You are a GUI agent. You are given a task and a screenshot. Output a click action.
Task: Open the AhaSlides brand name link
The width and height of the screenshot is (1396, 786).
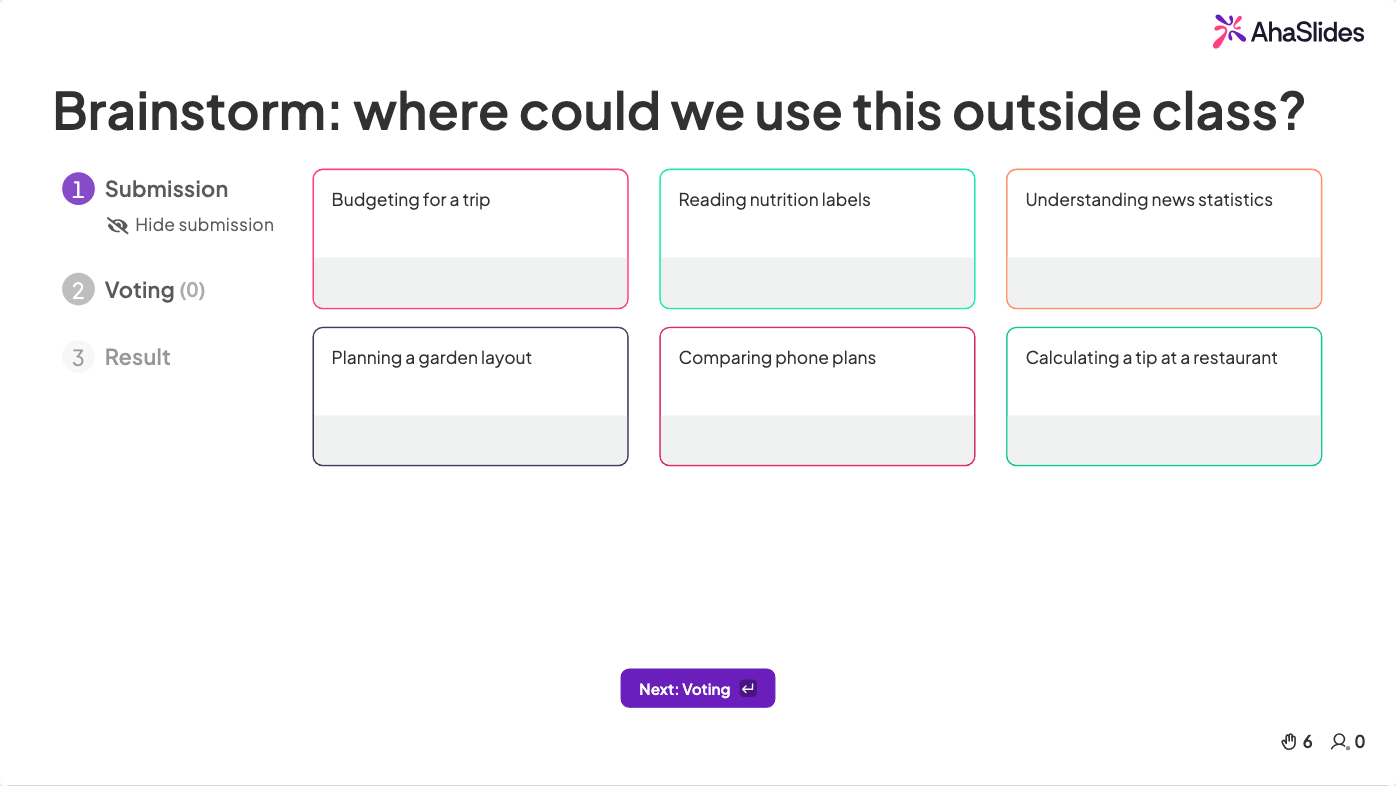1307,32
